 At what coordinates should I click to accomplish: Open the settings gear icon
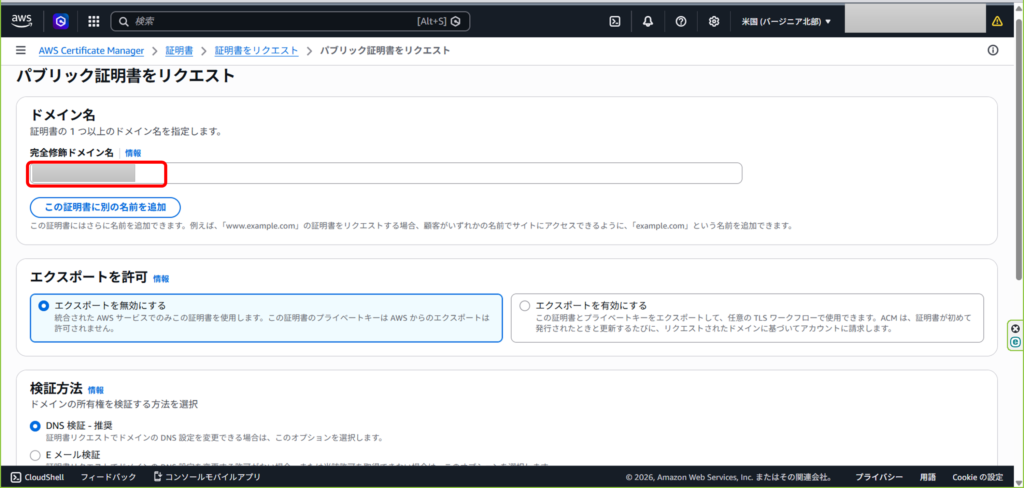pos(714,21)
